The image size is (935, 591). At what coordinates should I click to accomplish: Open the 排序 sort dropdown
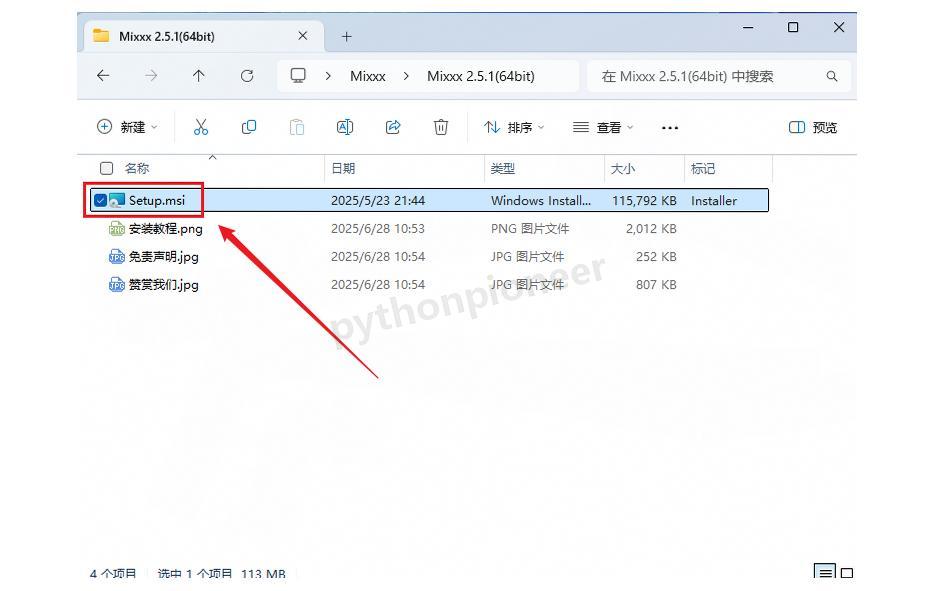coord(514,127)
